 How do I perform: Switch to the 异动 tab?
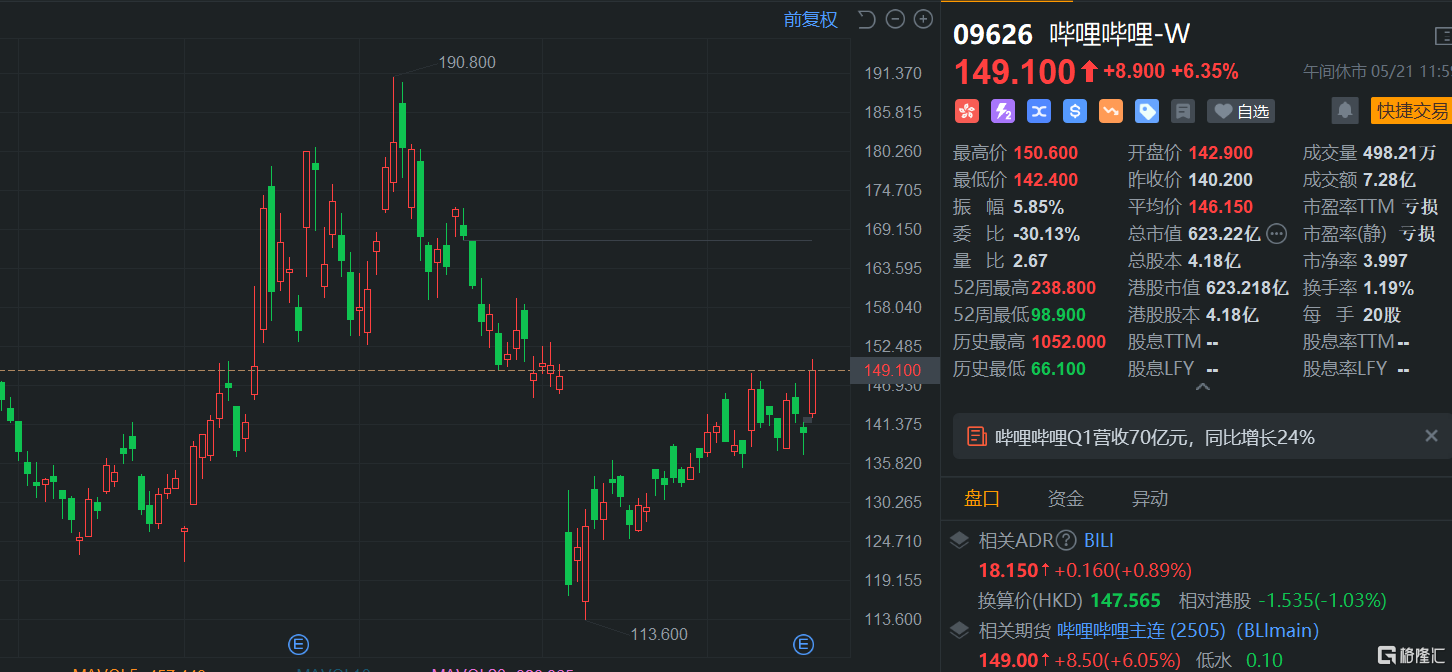tap(1150, 498)
